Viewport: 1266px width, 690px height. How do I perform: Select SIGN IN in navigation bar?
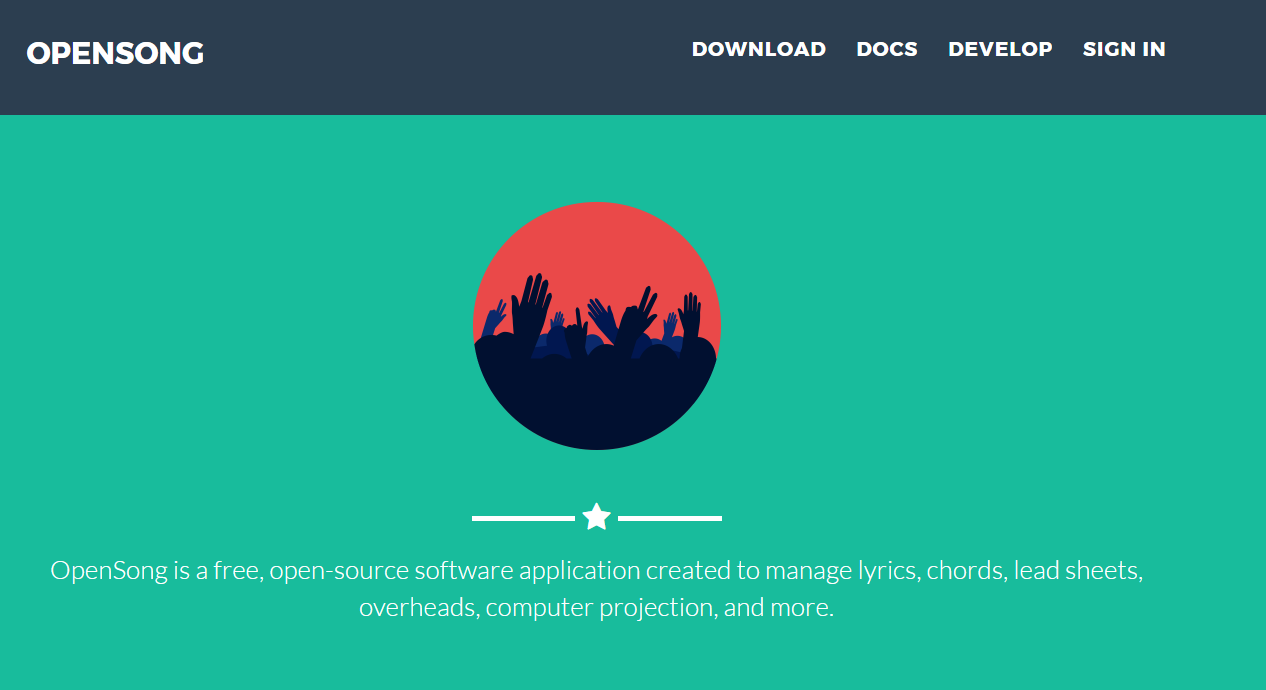(x=1124, y=49)
